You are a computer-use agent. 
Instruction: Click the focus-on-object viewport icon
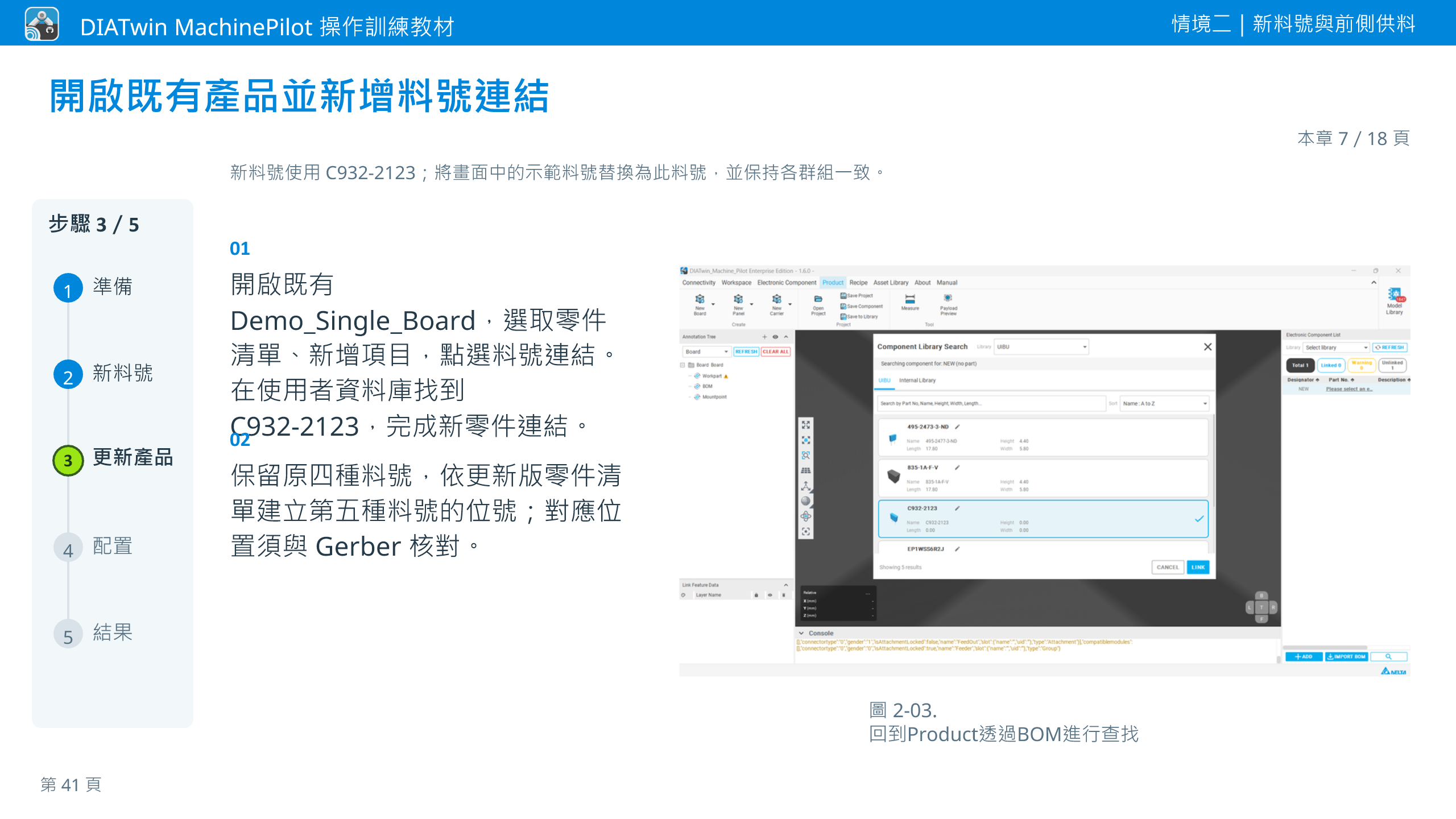[x=806, y=440]
